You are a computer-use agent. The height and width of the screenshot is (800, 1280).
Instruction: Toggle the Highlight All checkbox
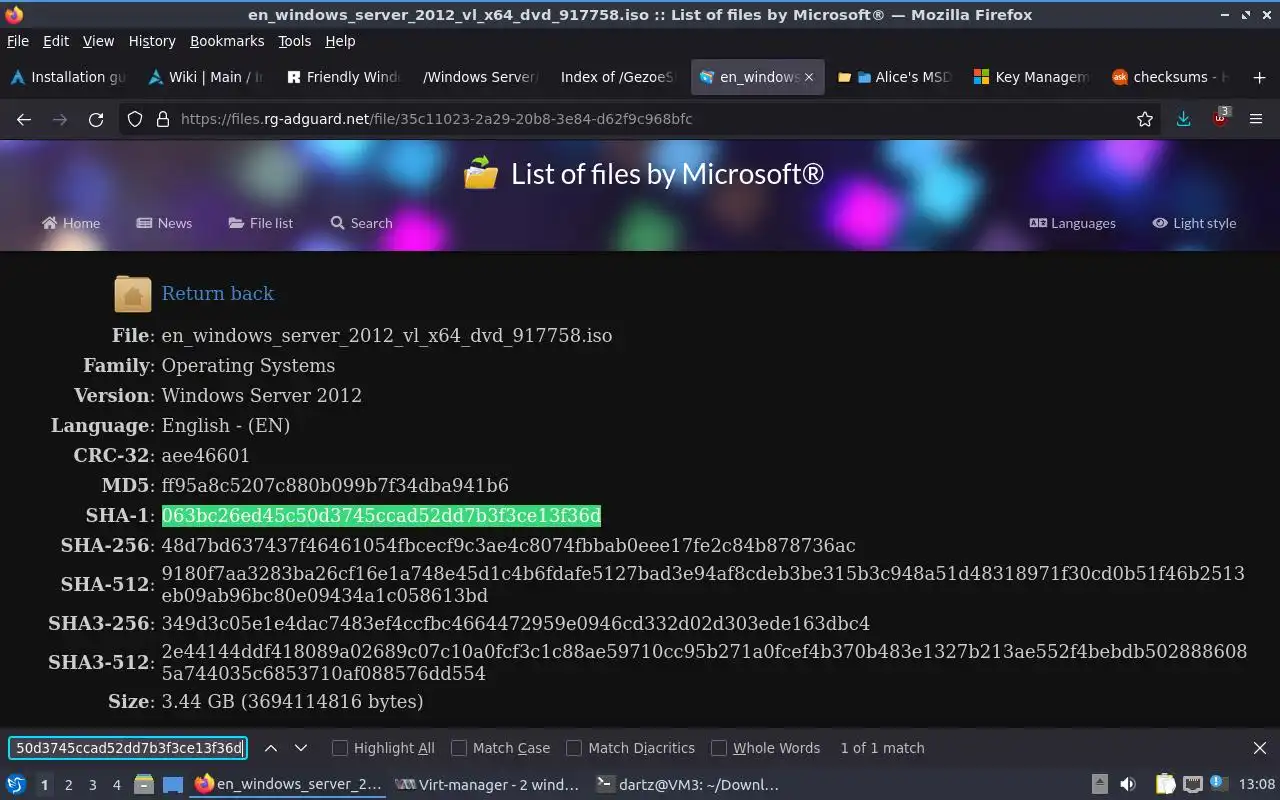click(340, 748)
